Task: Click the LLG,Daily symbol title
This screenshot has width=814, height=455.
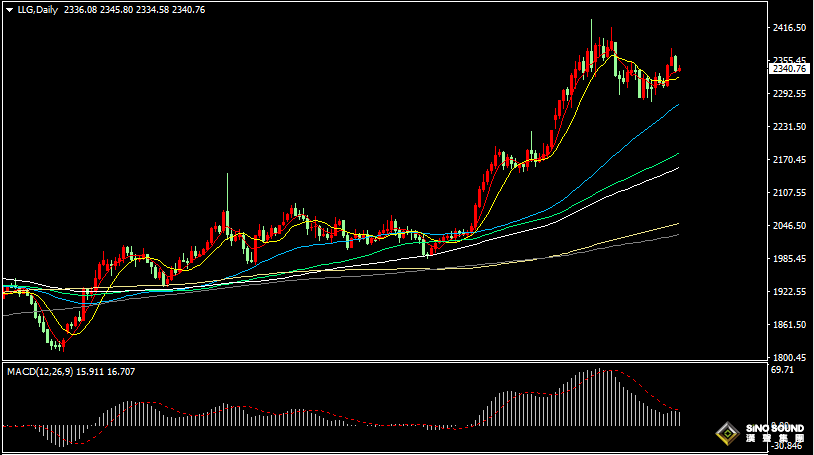Action: [x=37, y=9]
